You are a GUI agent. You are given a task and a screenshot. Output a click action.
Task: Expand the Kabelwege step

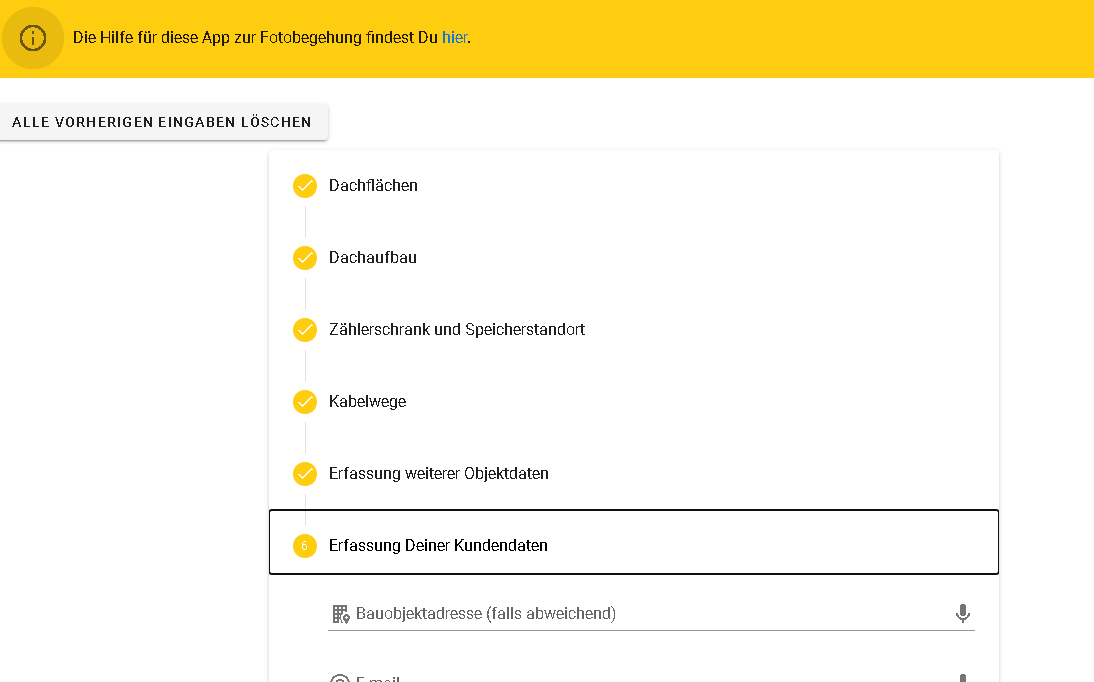tap(367, 402)
